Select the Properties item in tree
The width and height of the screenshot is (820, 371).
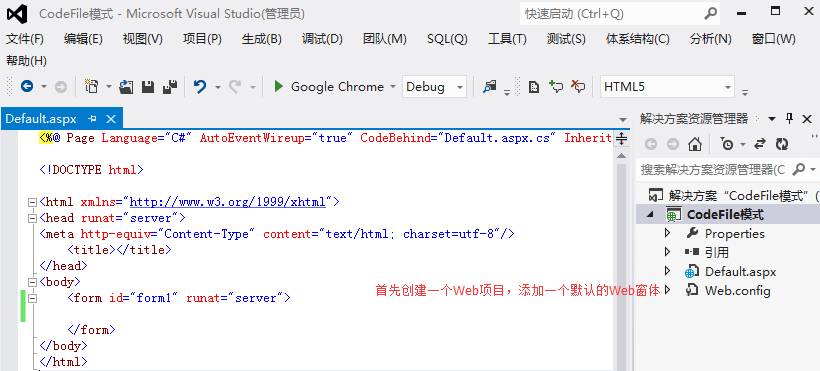click(x=734, y=233)
